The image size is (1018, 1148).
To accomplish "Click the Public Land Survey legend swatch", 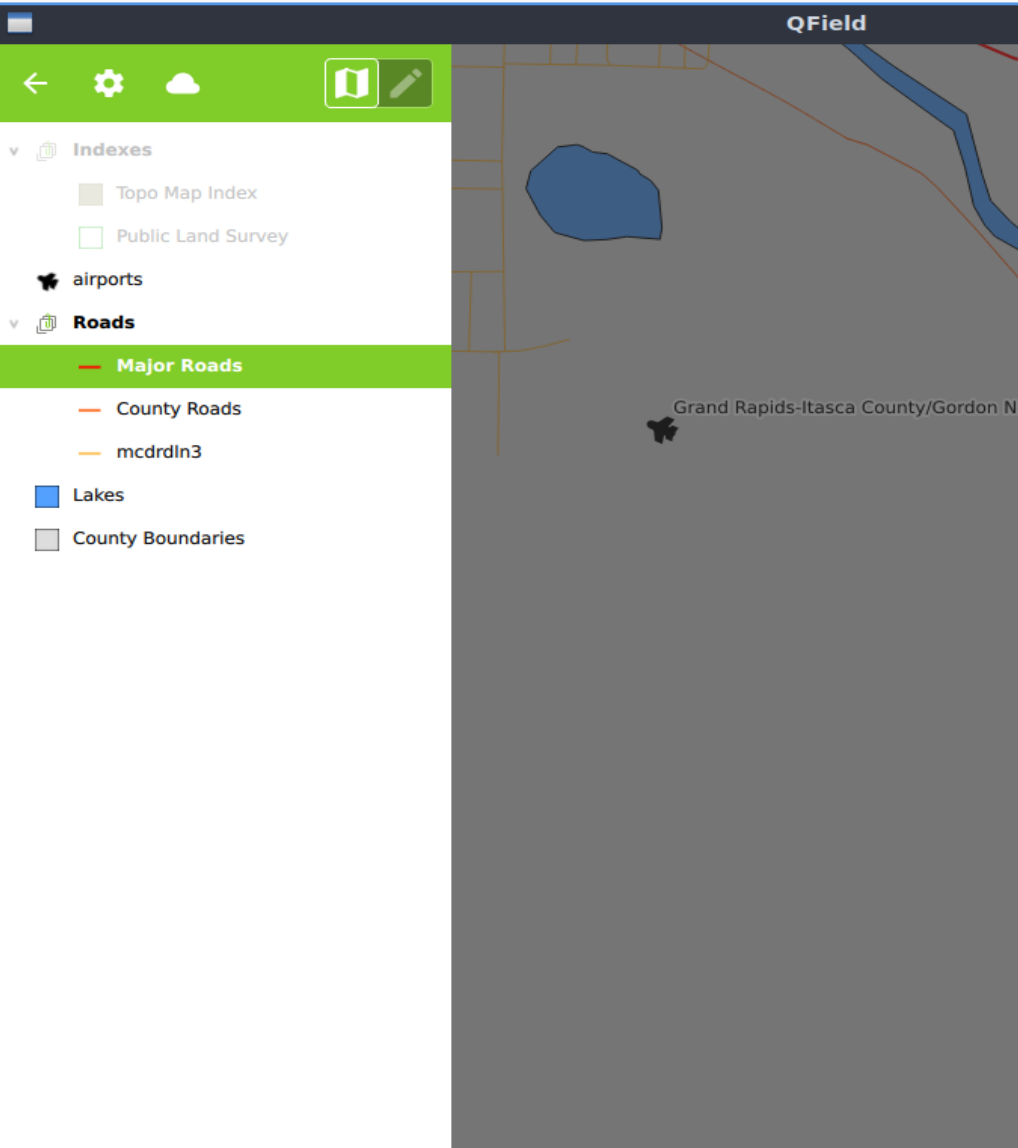I will pyautogui.click(x=91, y=237).
